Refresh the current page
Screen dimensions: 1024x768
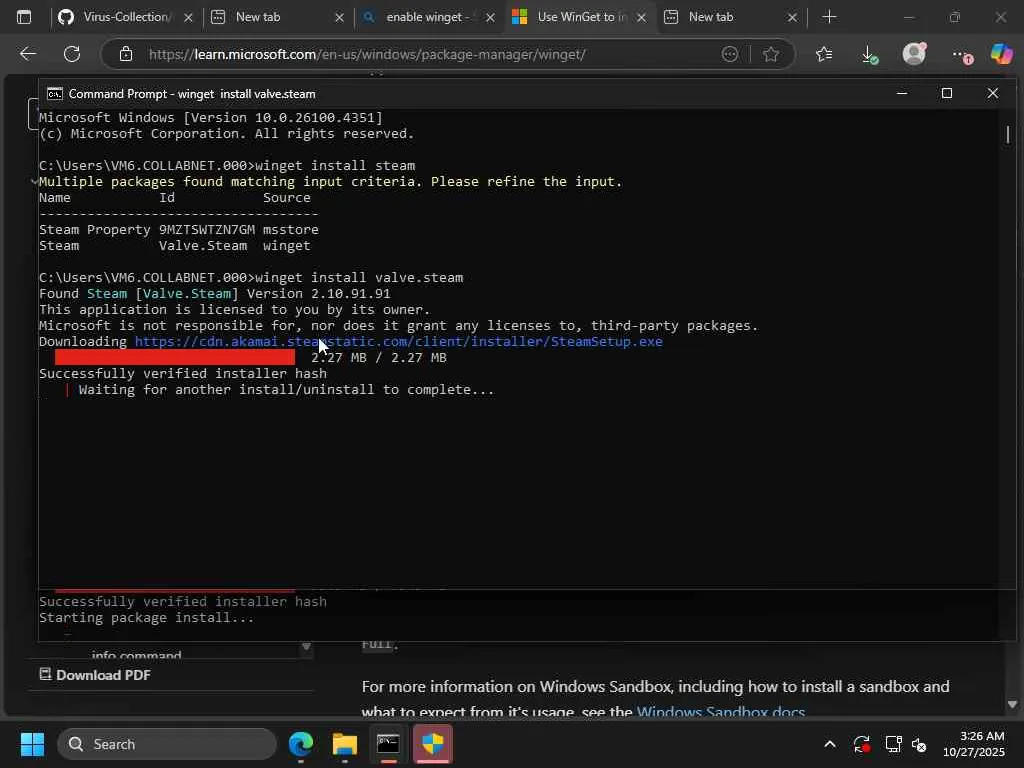coord(72,54)
